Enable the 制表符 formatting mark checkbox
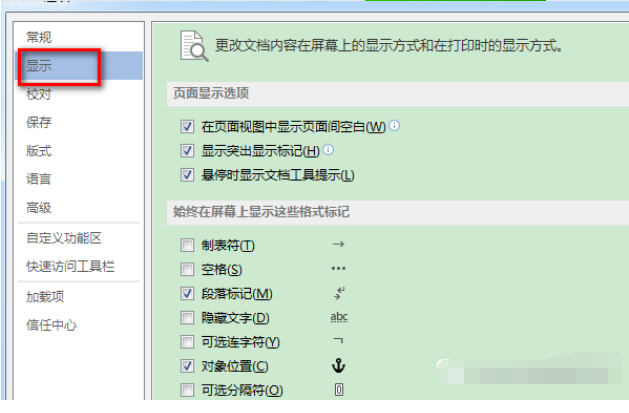This screenshot has height=413, width=629. pyautogui.click(x=187, y=245)
